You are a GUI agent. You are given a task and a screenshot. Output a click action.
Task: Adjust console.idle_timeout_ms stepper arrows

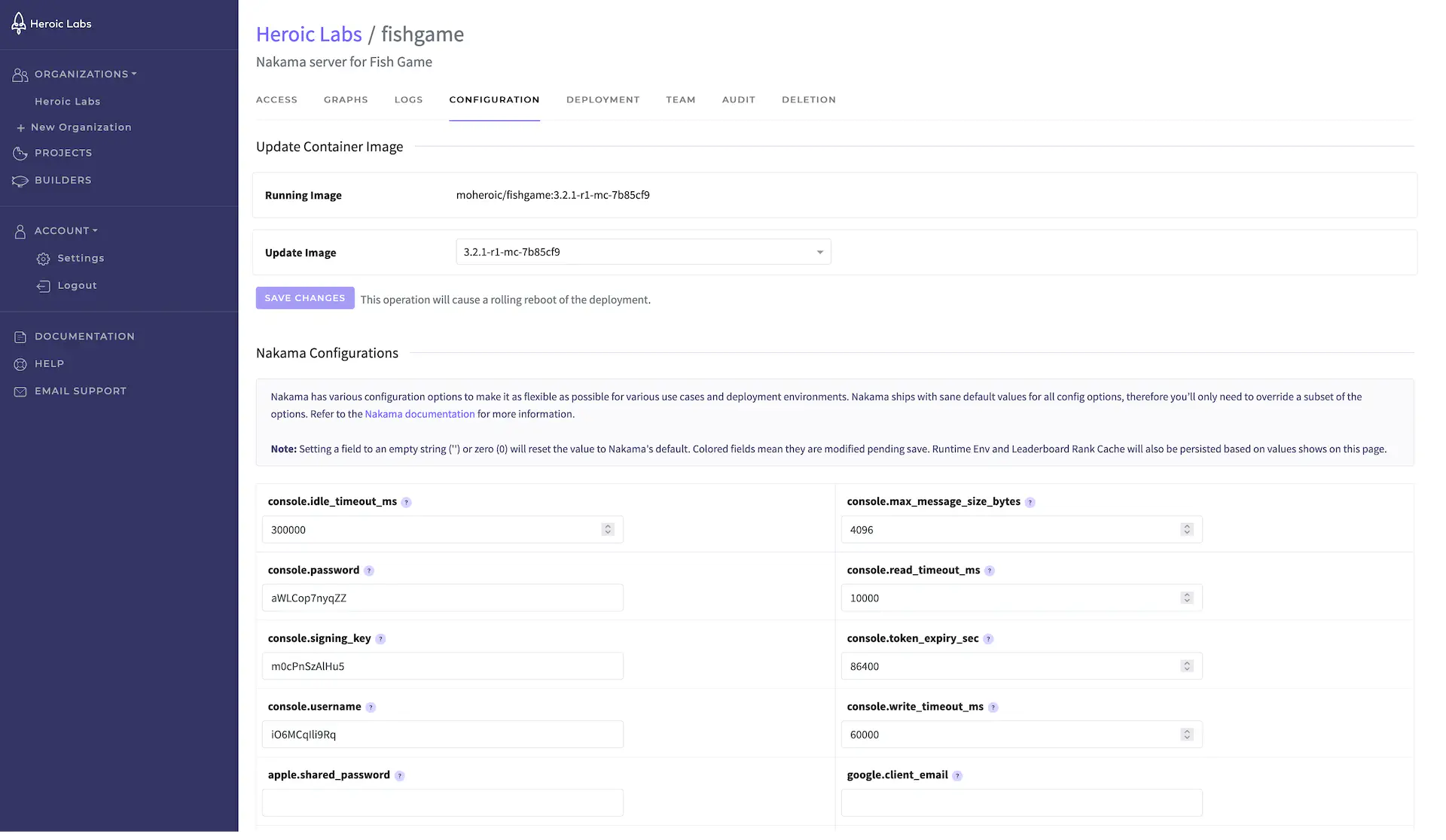click(608, 530)
